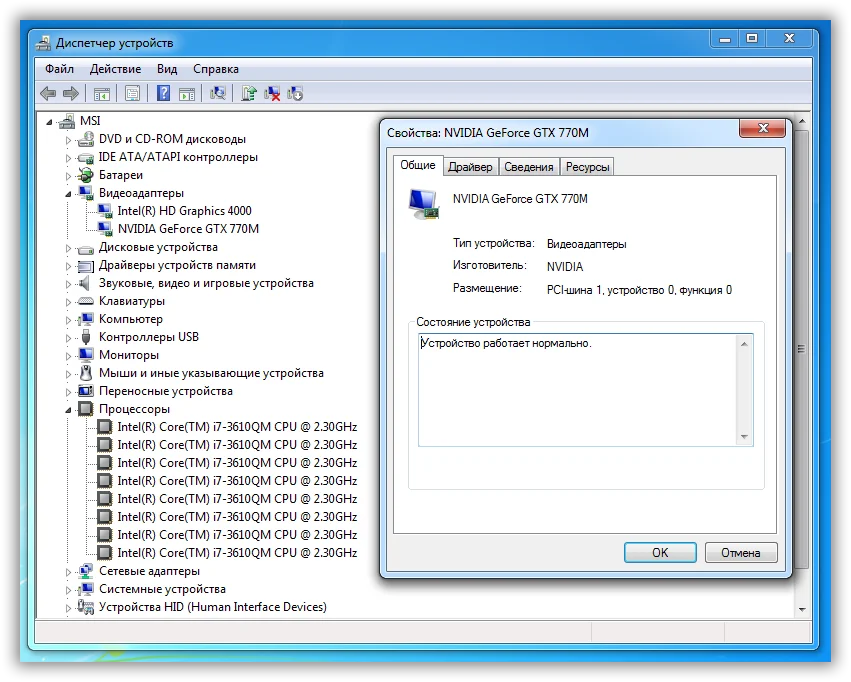This screenshot has height=682, width=851.
Task: Click the Мыши mouse devices icon
Action: (x=86, y=373)
